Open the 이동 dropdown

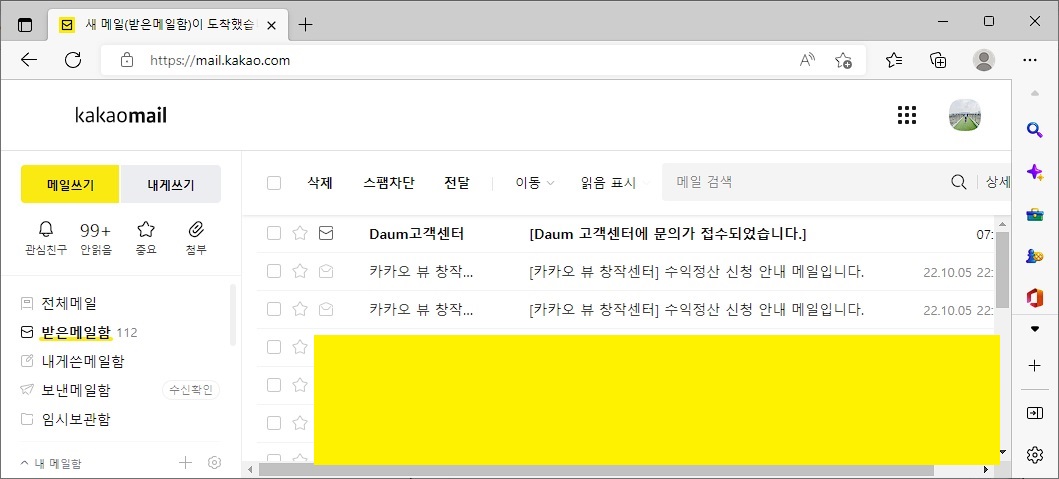pos(535,182)
